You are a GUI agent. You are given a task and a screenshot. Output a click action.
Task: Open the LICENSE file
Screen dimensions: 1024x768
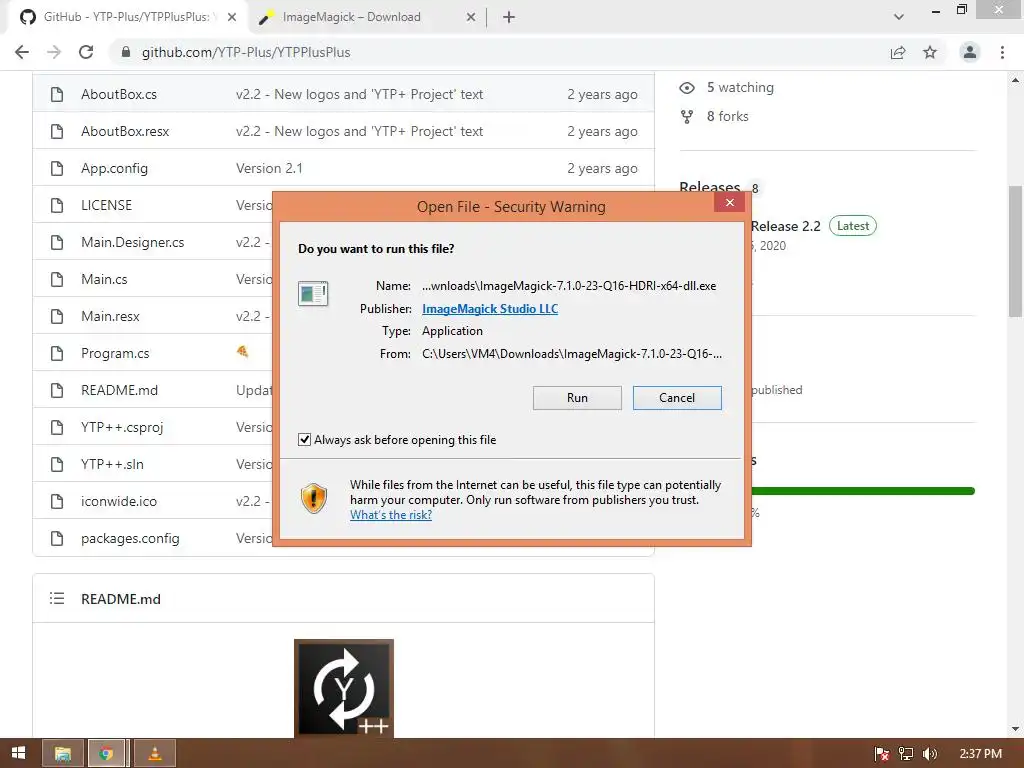[x=106, y=205]
